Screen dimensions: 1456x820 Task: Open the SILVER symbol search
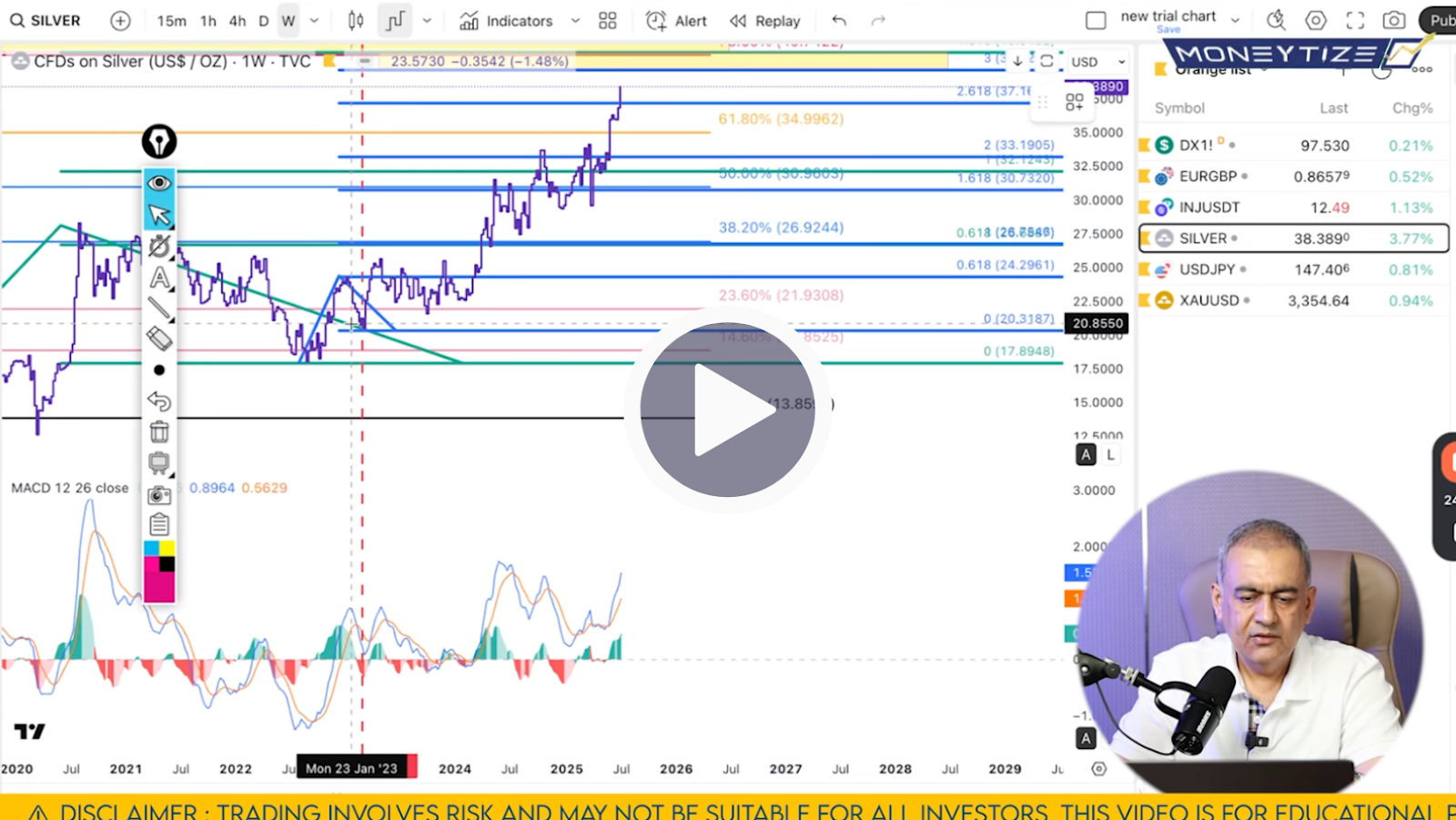click(x=45, y=20)
